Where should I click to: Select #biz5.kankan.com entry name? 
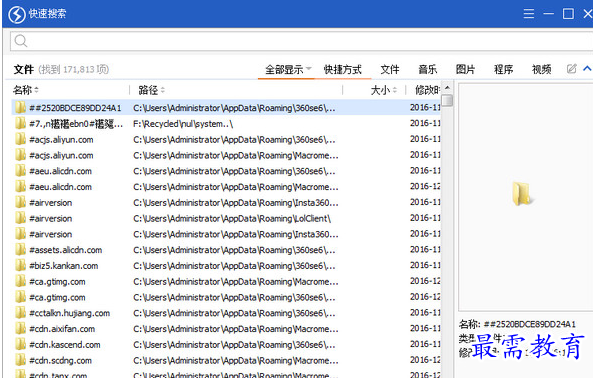64,266
